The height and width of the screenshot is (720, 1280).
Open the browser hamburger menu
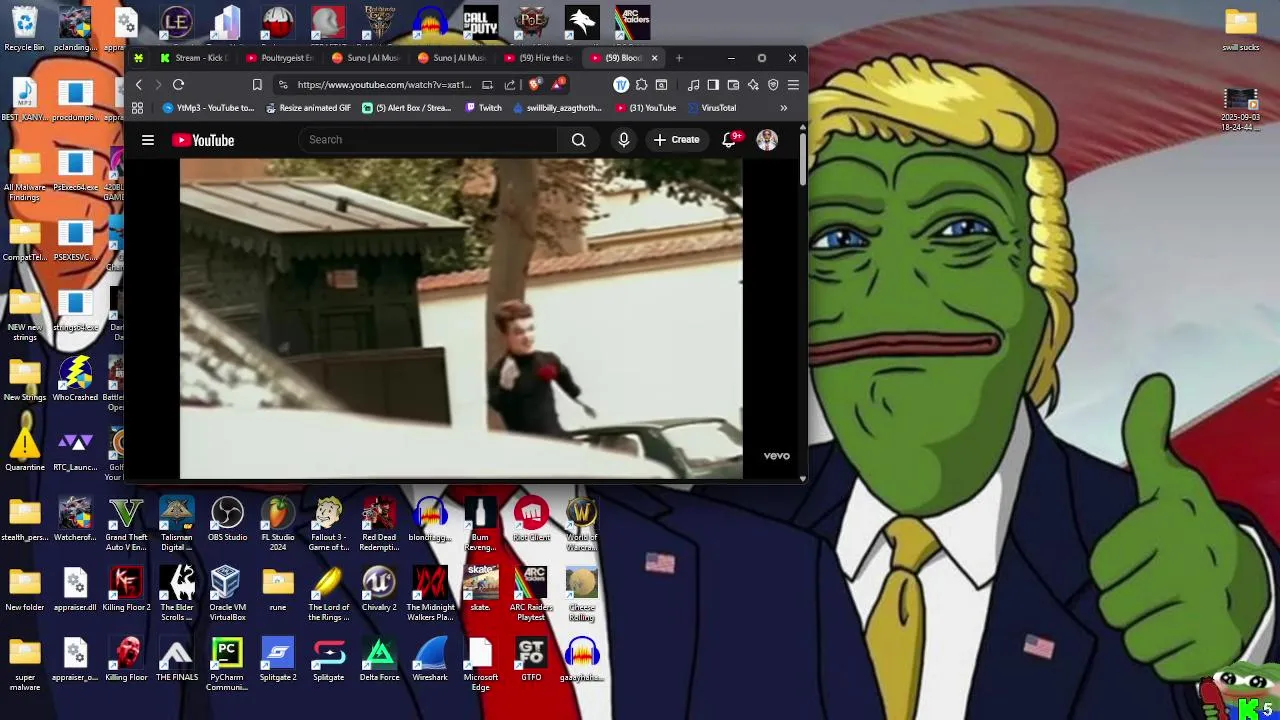(793, 85)
